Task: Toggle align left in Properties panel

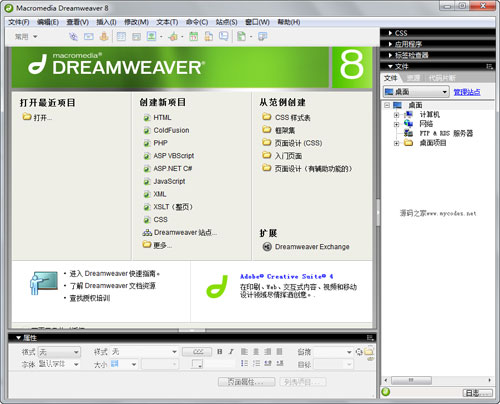Action: point(244,351)
